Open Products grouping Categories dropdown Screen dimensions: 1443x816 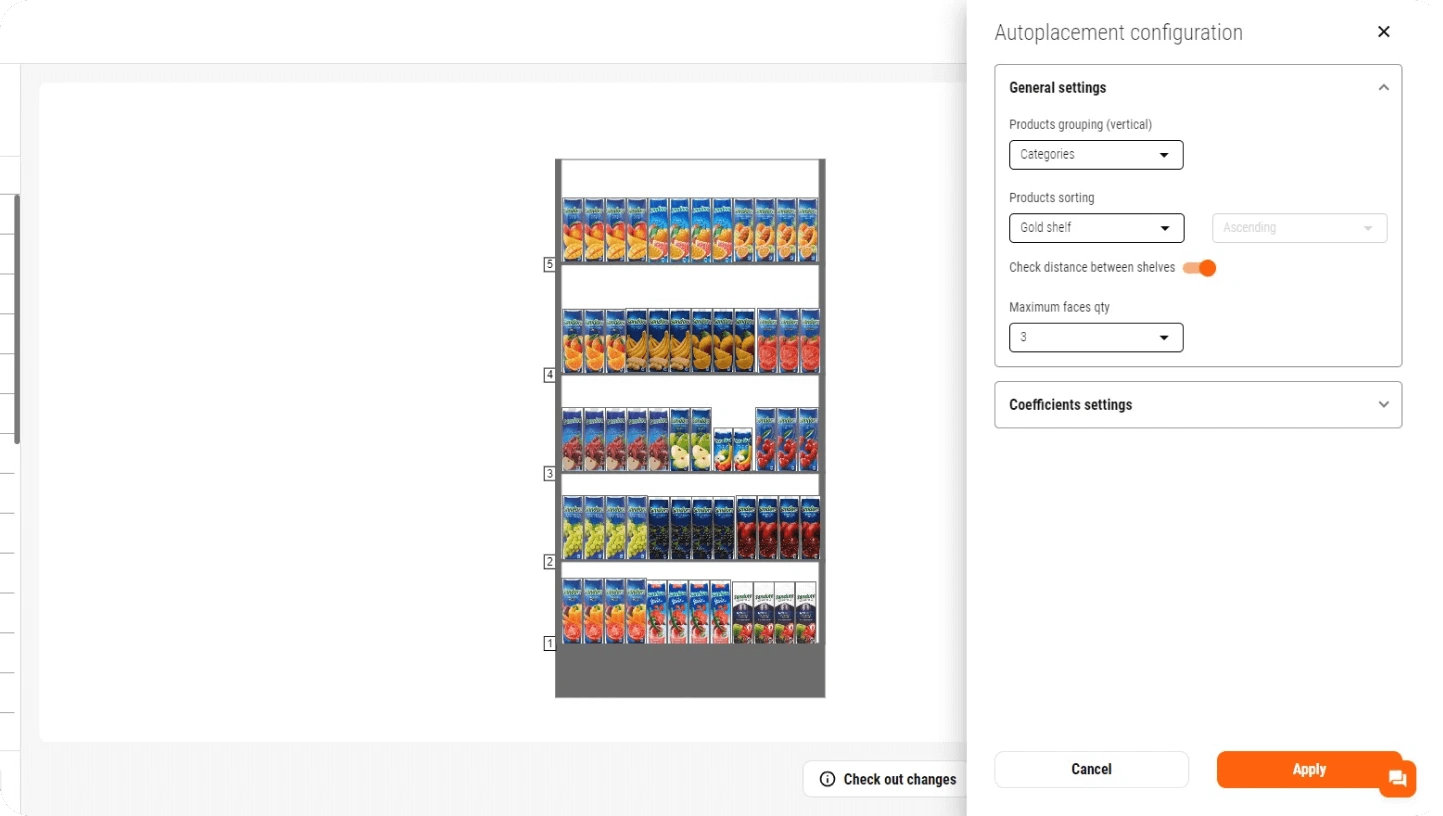click(x=1096, y=155)
